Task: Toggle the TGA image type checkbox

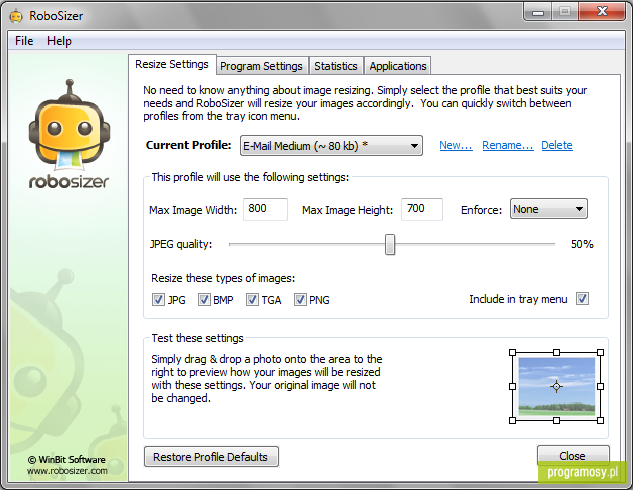Action: point(252,299)
